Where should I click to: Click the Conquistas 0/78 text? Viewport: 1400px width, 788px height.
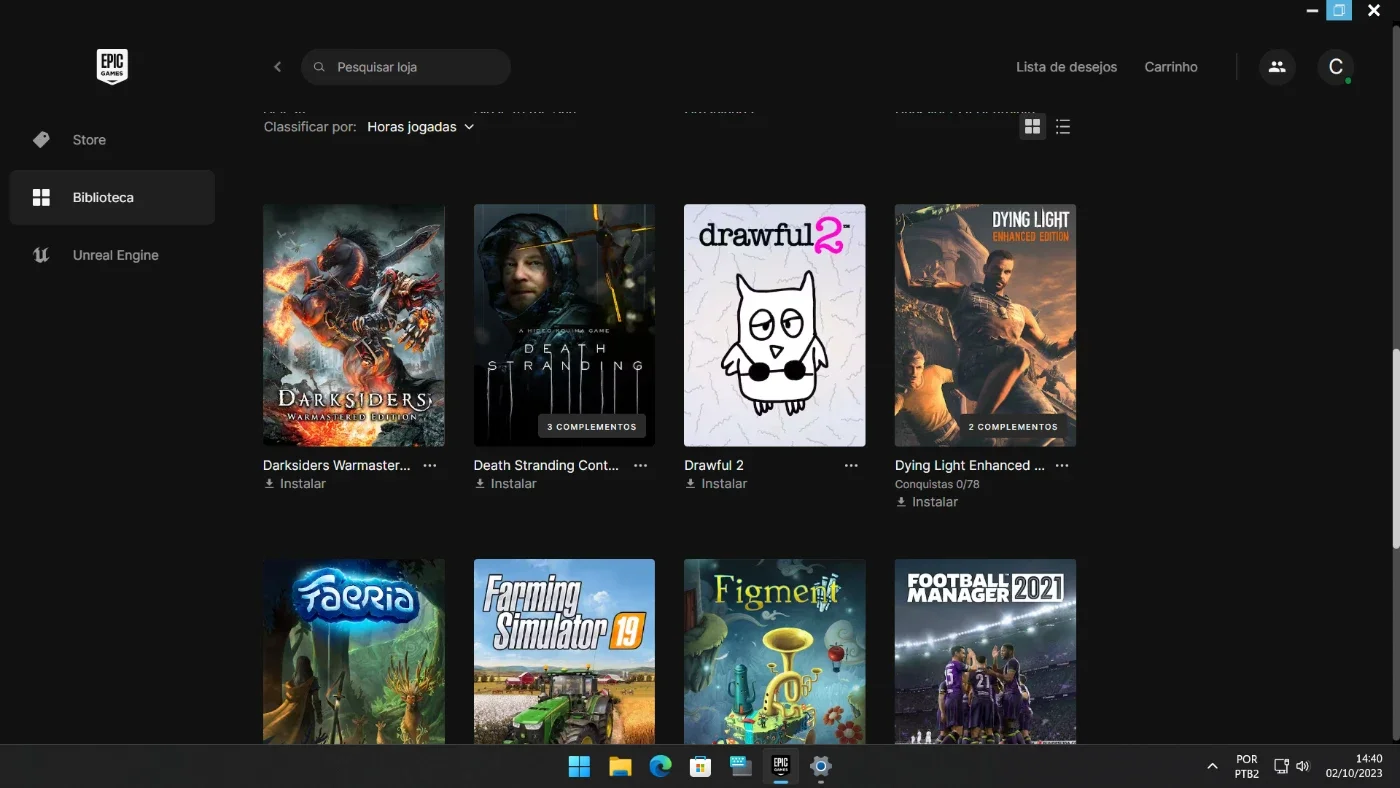pos(937,484)
